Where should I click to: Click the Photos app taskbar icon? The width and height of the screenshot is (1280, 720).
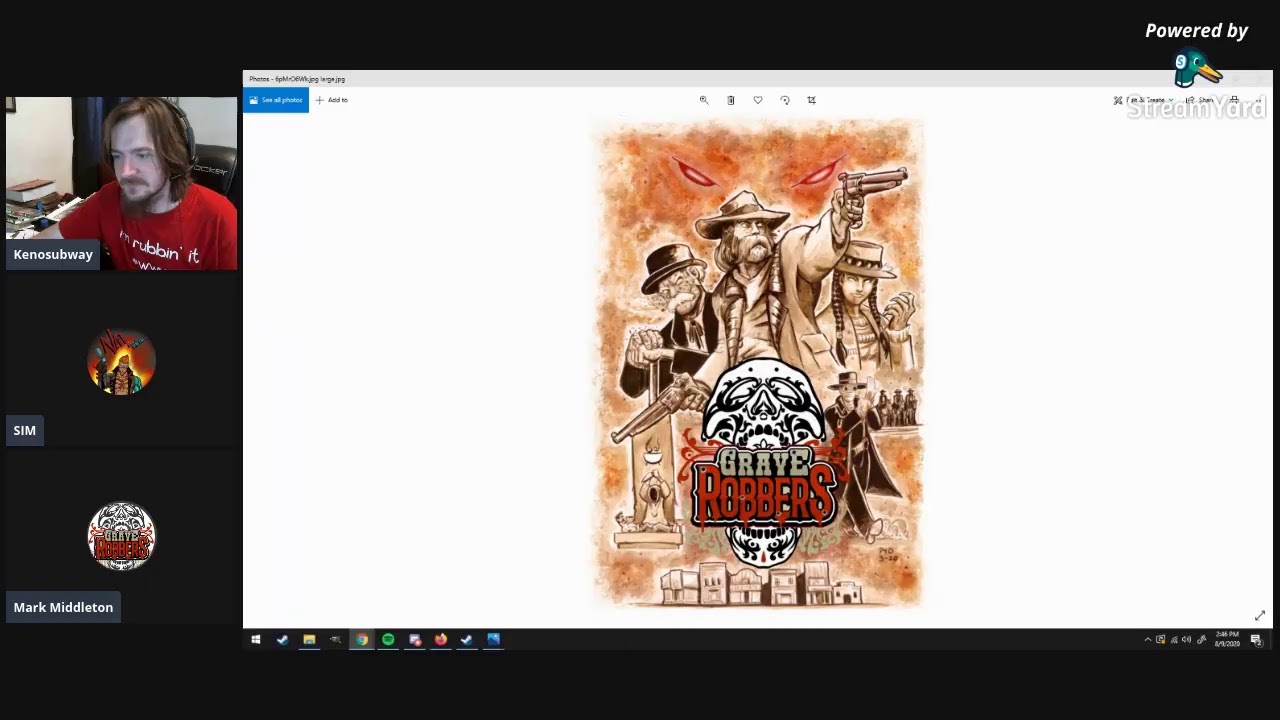pyautogui.click(x=493, y=640)
